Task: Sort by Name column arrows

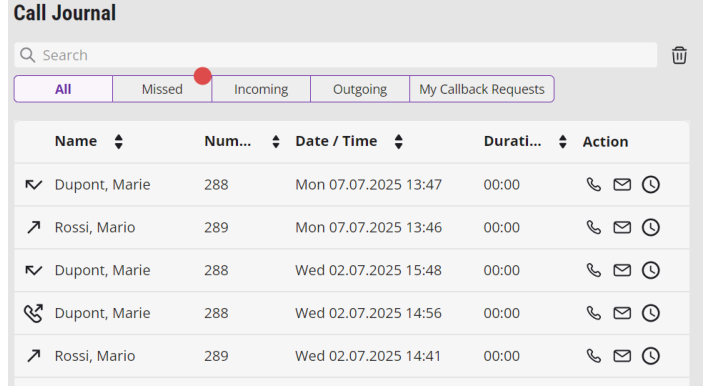Action: coord(118,141)
